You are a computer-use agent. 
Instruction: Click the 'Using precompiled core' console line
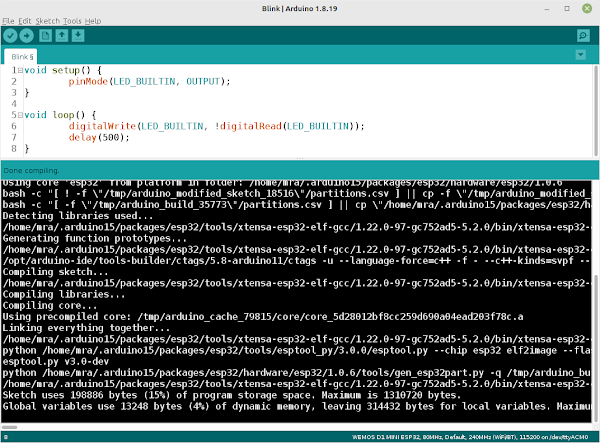tap(262, 317)
